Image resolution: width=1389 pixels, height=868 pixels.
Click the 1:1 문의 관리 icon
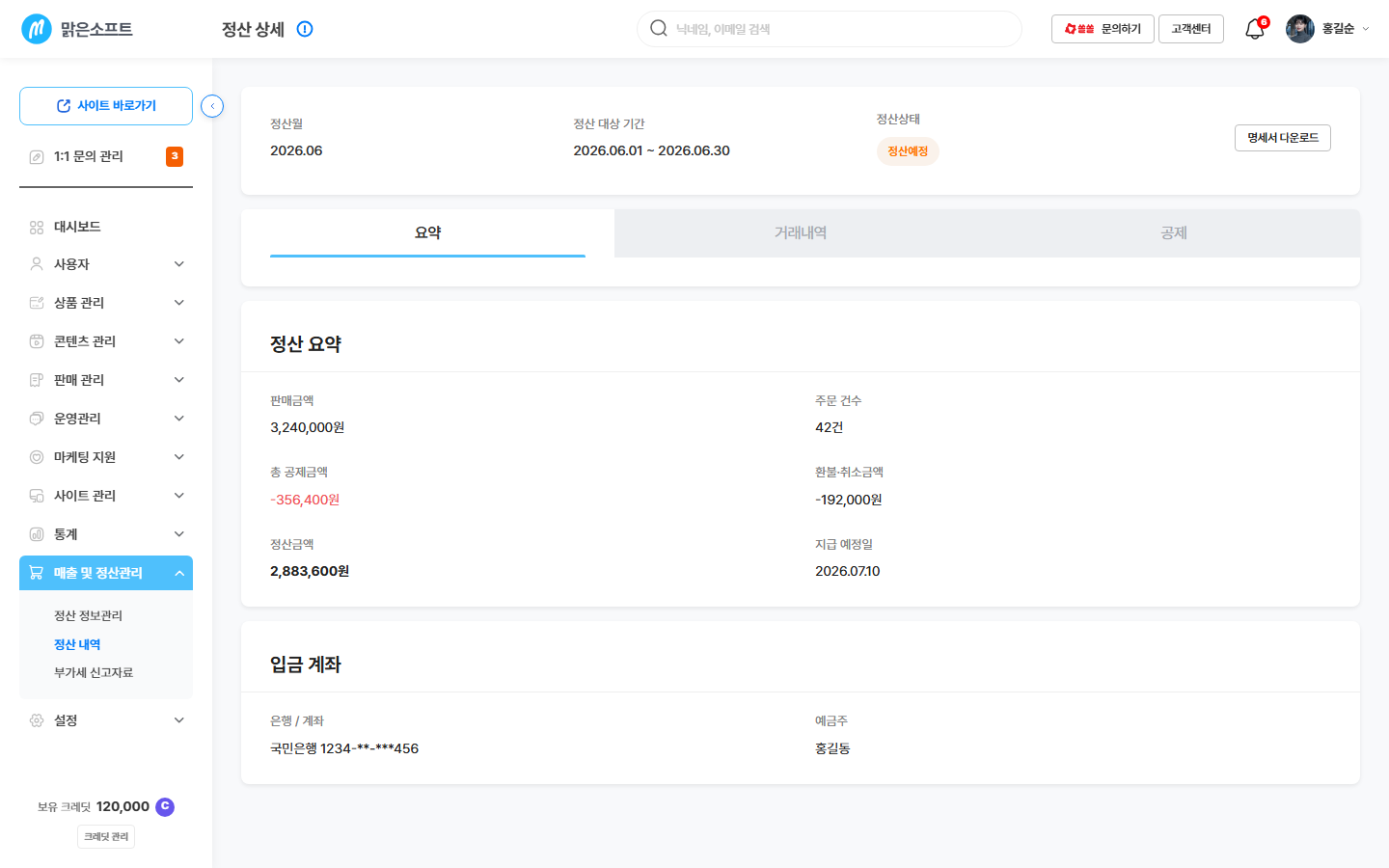pyautogui.click(x=37, y=156)
